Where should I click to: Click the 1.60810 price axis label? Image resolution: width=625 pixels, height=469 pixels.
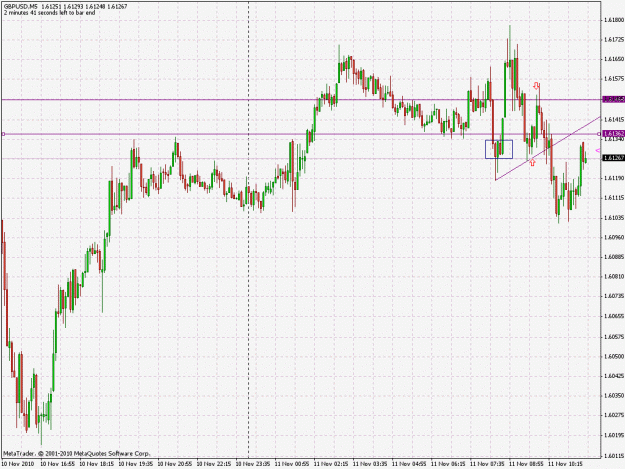tap(614, 277)
